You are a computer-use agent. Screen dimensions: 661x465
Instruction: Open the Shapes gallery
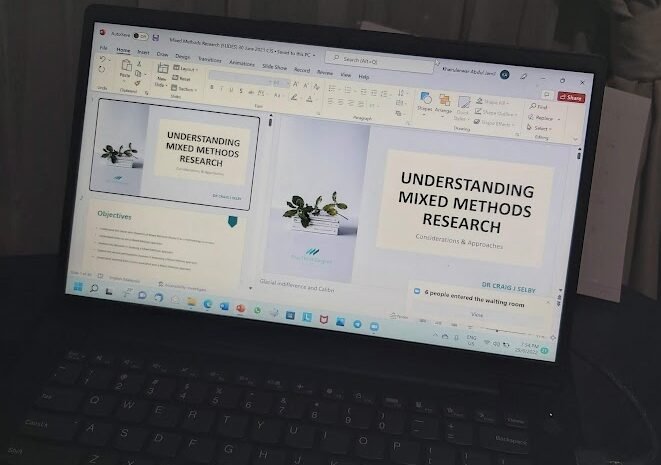(425, 102)
